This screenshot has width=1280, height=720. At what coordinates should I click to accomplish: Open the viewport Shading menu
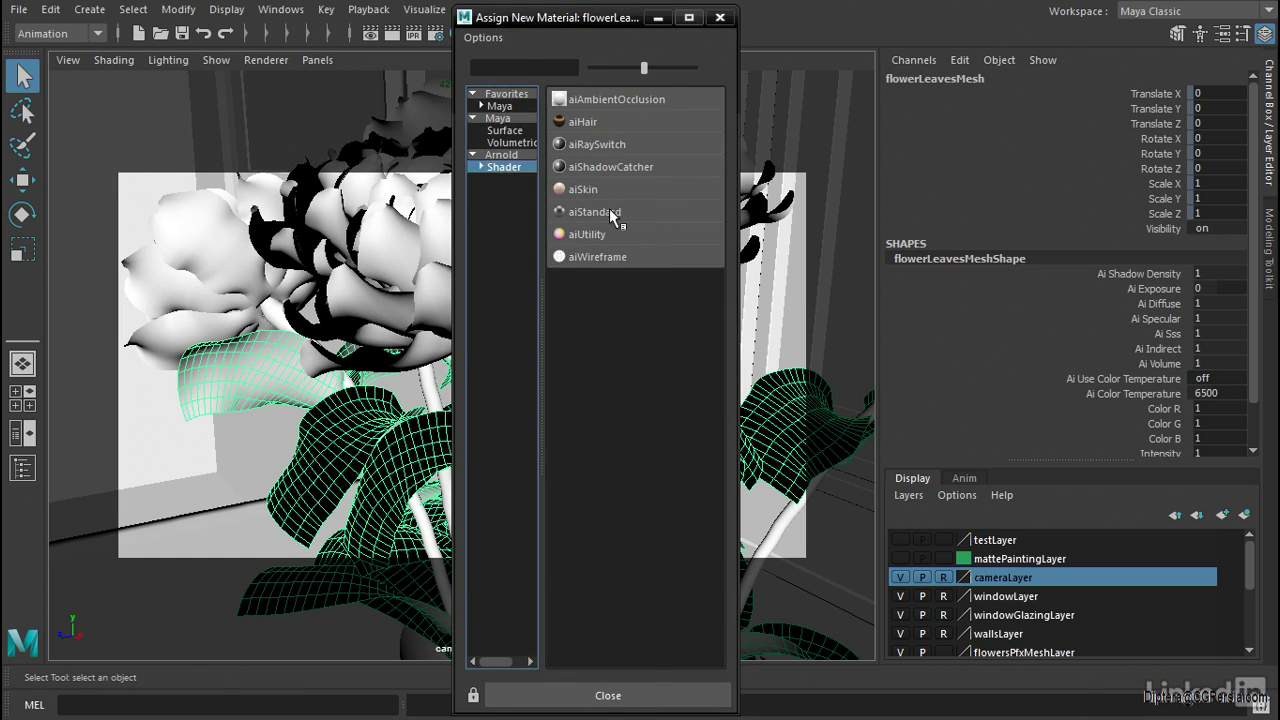[114, 60]
